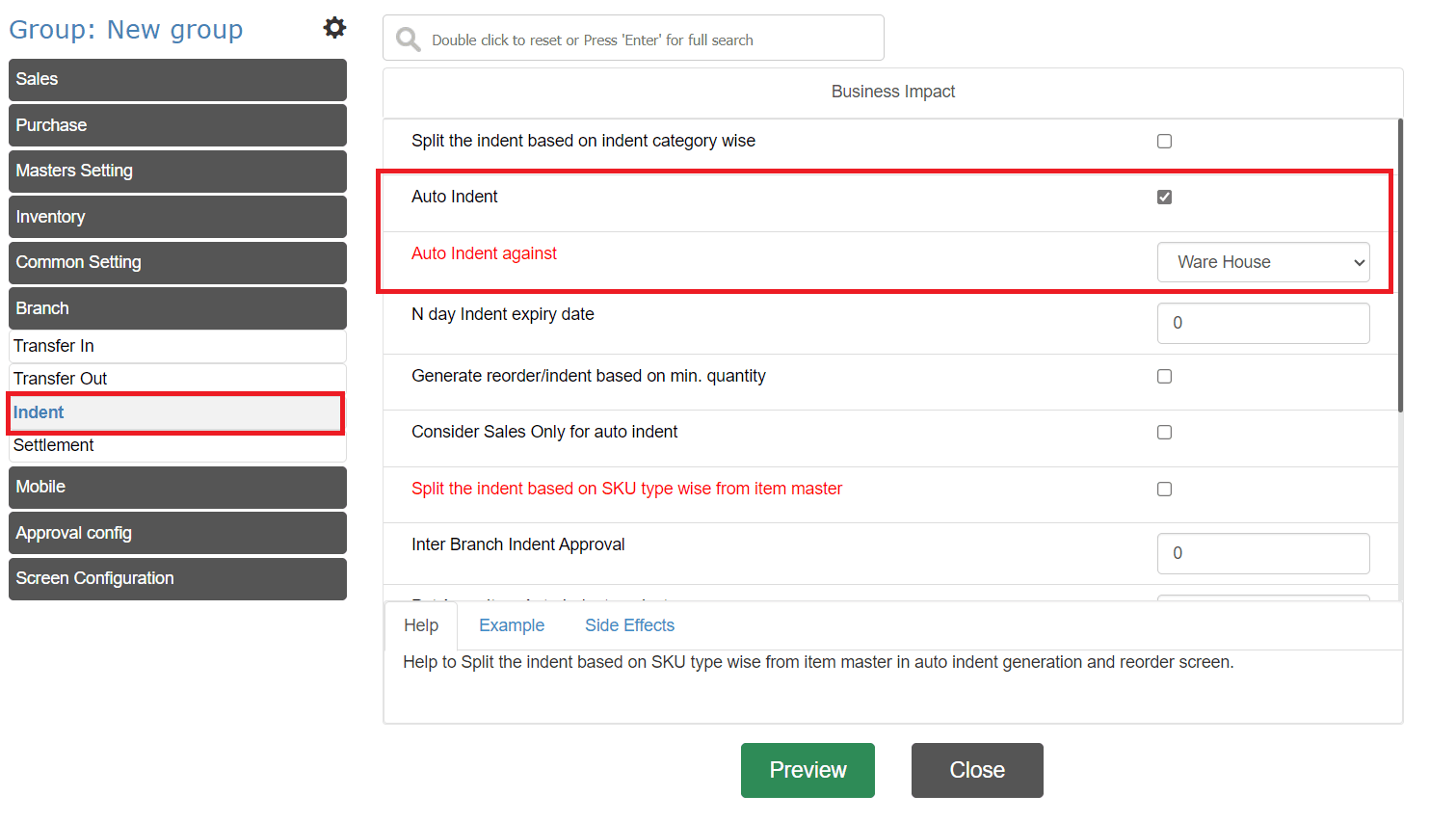The width and height of the screenshot is (1456, 822).
Task: Open group settings gear icon
Action: (x=334, y=28)
